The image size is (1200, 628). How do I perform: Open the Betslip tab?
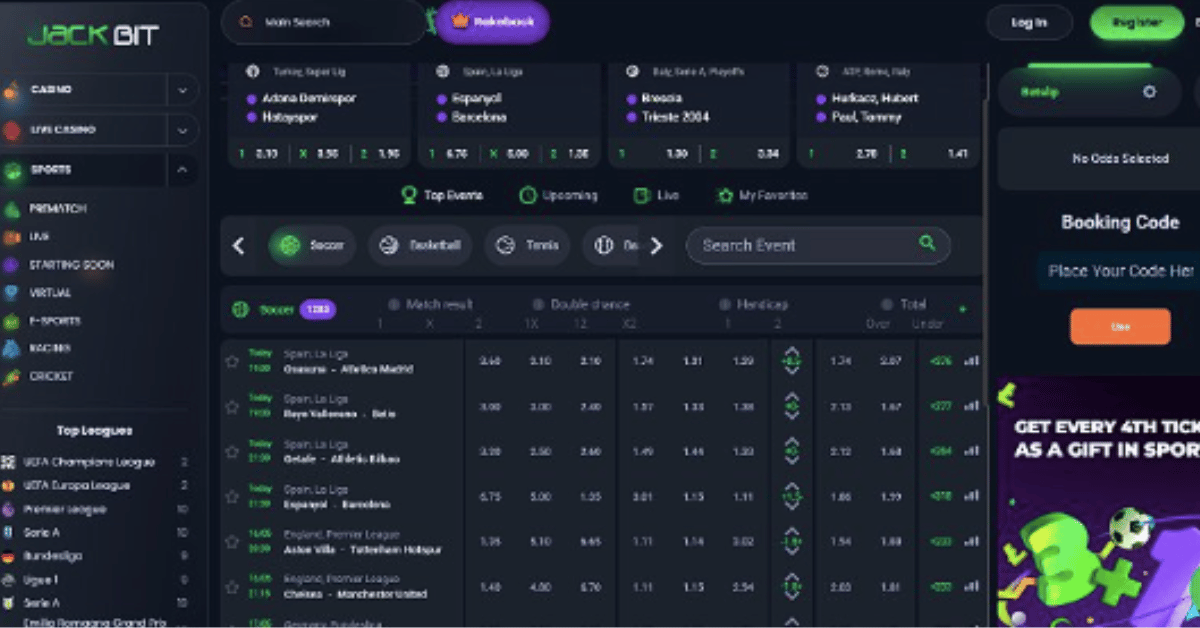(1041, 92)
